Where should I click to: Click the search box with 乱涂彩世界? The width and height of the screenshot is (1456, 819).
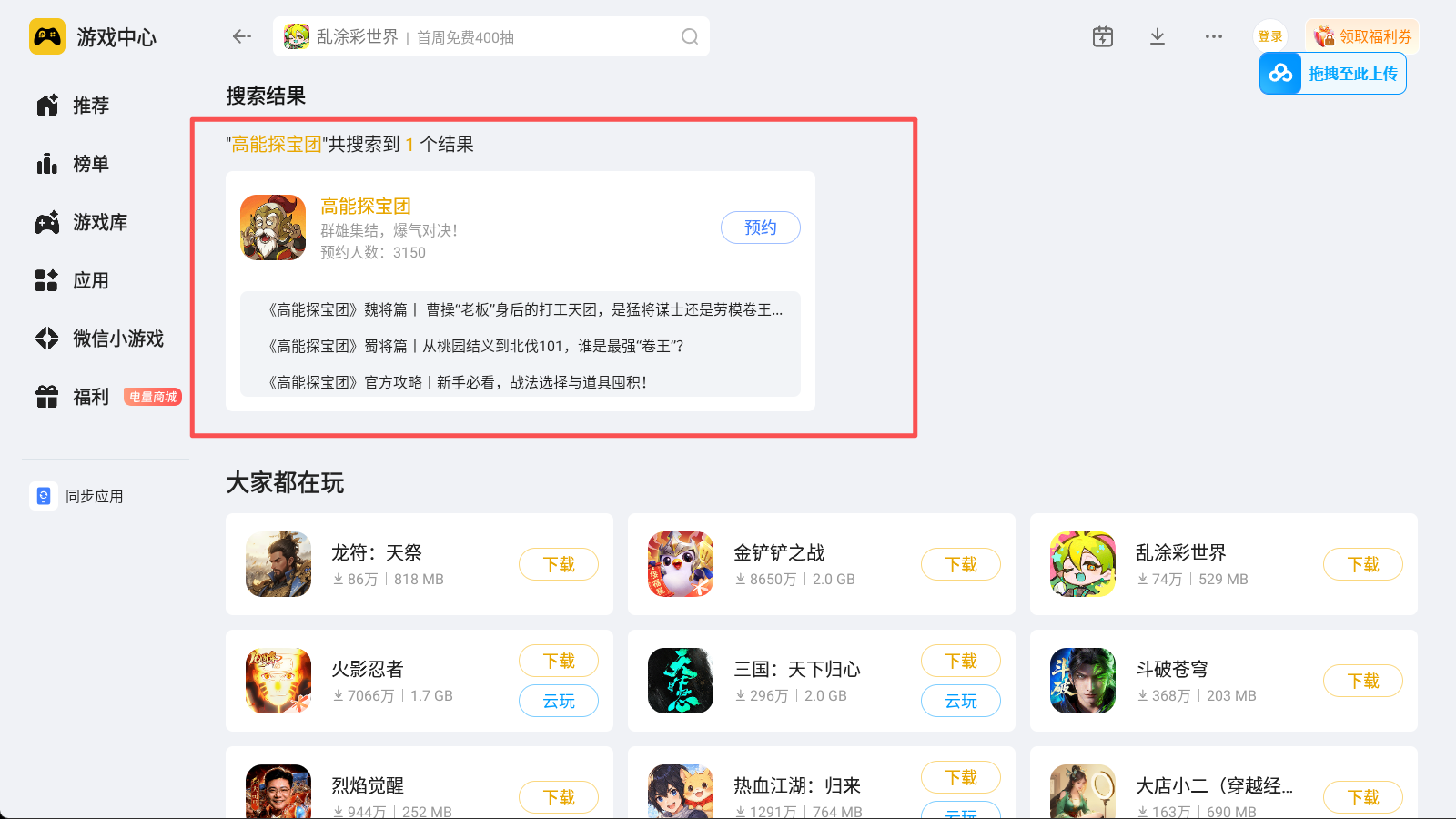pos(491,36)
